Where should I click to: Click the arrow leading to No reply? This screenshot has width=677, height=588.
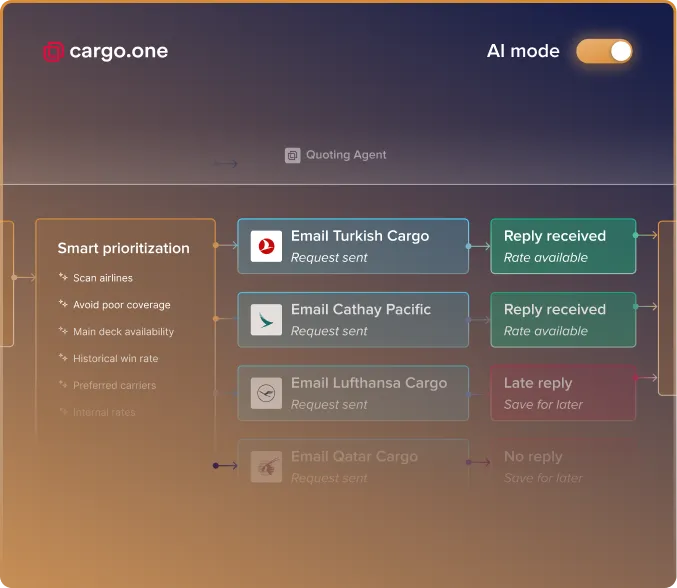coord(479,462)
